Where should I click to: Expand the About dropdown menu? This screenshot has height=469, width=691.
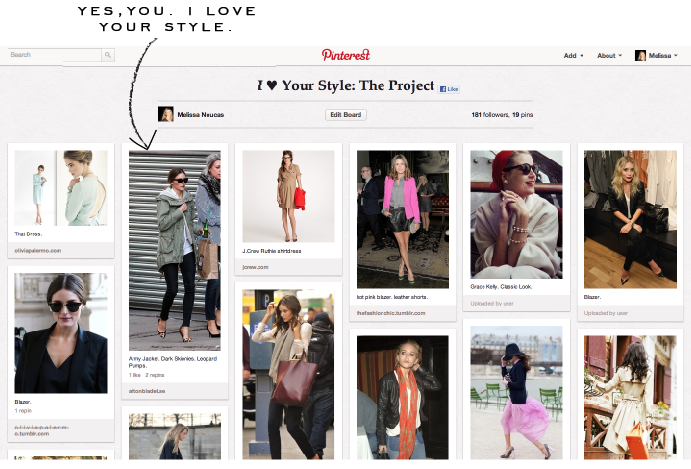609,56
